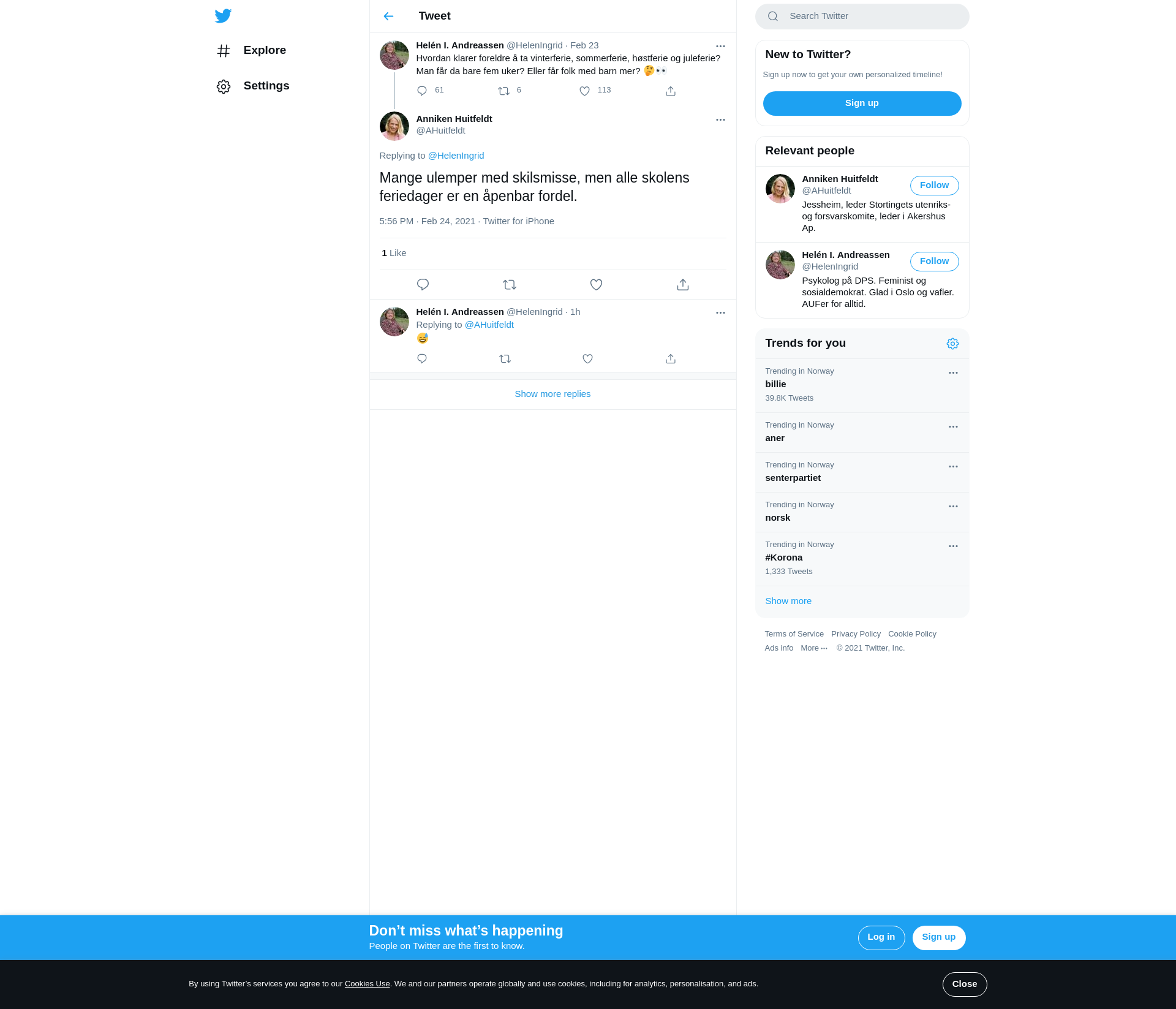Viewport: 1176px width, 1009px height.
Task: Click reply icon on Anniken's tweet
Action: pyautogui.click(x=423, y=284)
